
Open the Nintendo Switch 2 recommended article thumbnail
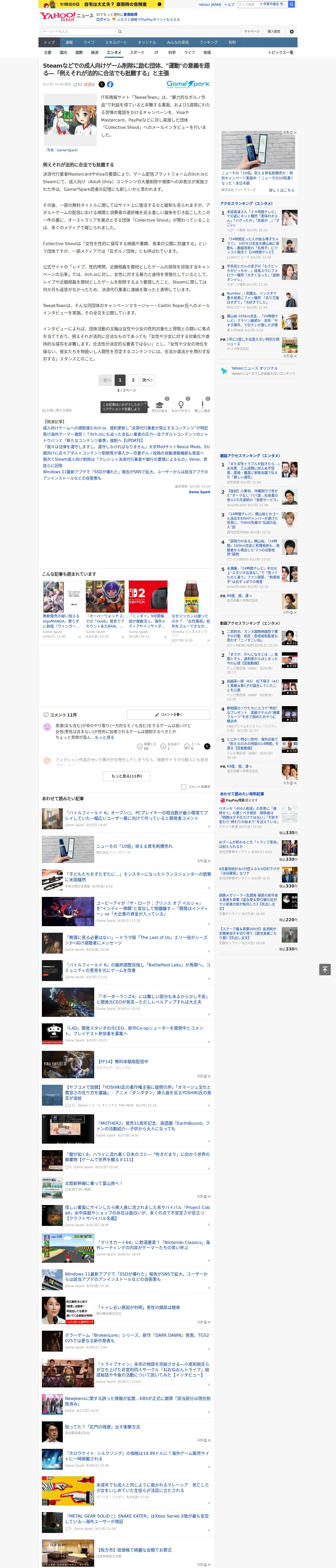pyautogui.click(x=148, y=597)
